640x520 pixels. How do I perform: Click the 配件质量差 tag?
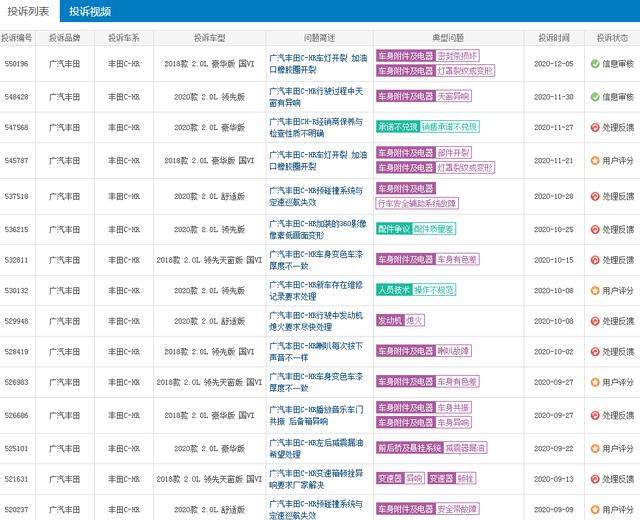click(433, 229)
